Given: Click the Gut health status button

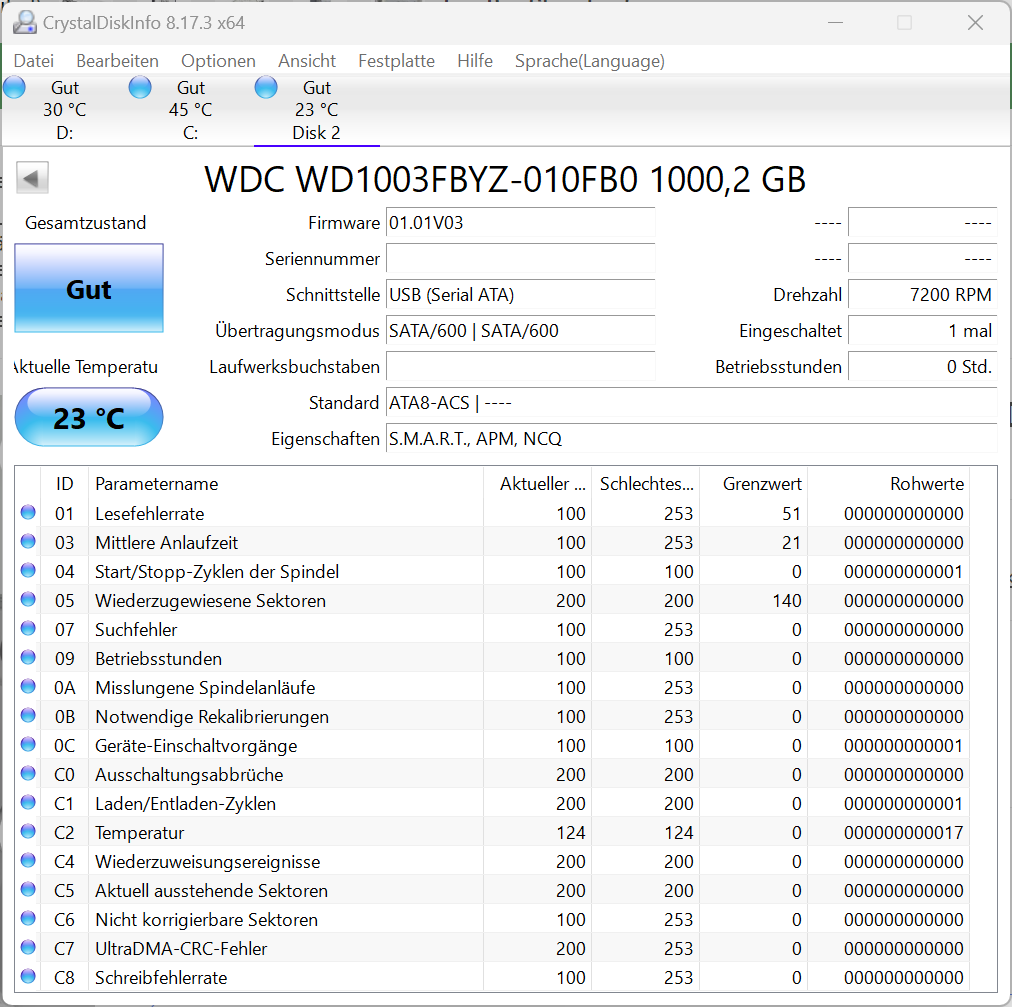Looking at the screenshot, I should 88,289.
